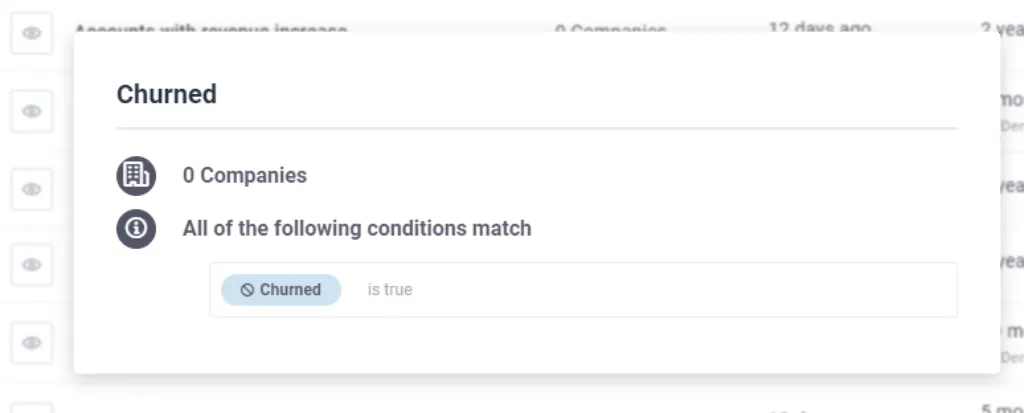Select the blue Churned condition chip
Screen dimensions: 1024x413
click(x=281, y=290)
